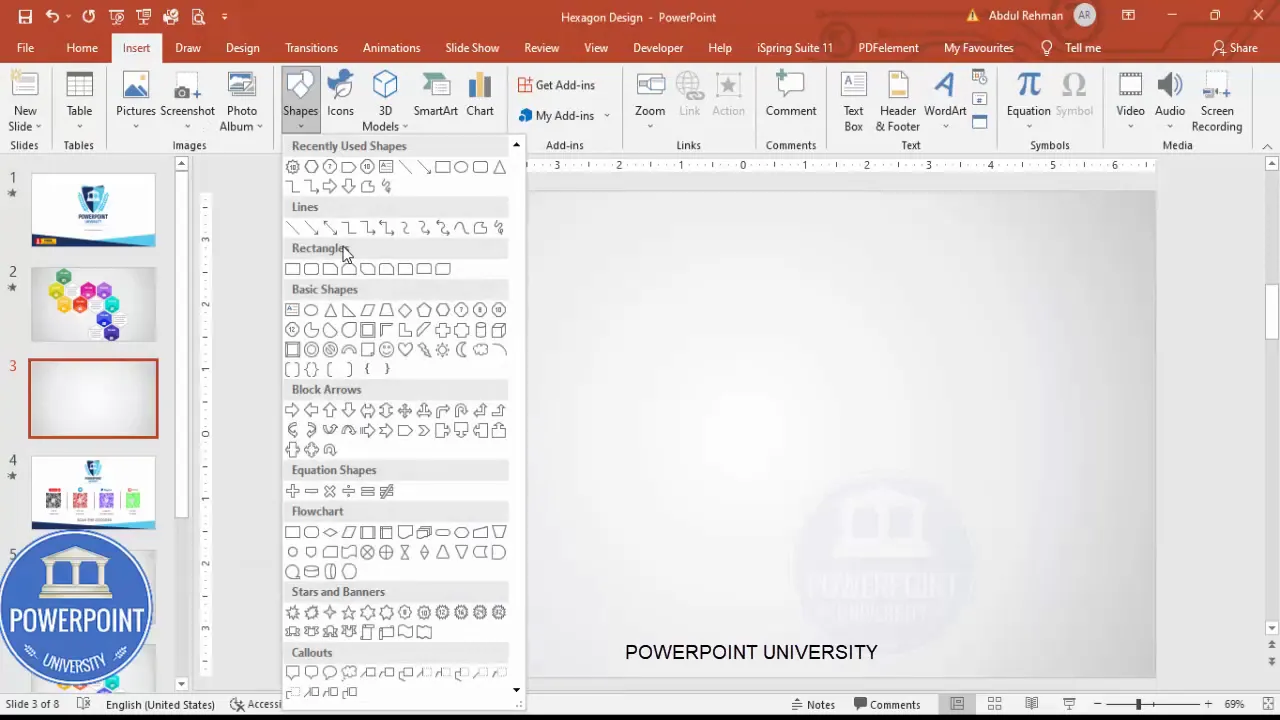Image resolution: width=1280 pixels, height=720 pixels.
Task: Open the Share button
Action: pyautogui.click(x=1234, y=48)
